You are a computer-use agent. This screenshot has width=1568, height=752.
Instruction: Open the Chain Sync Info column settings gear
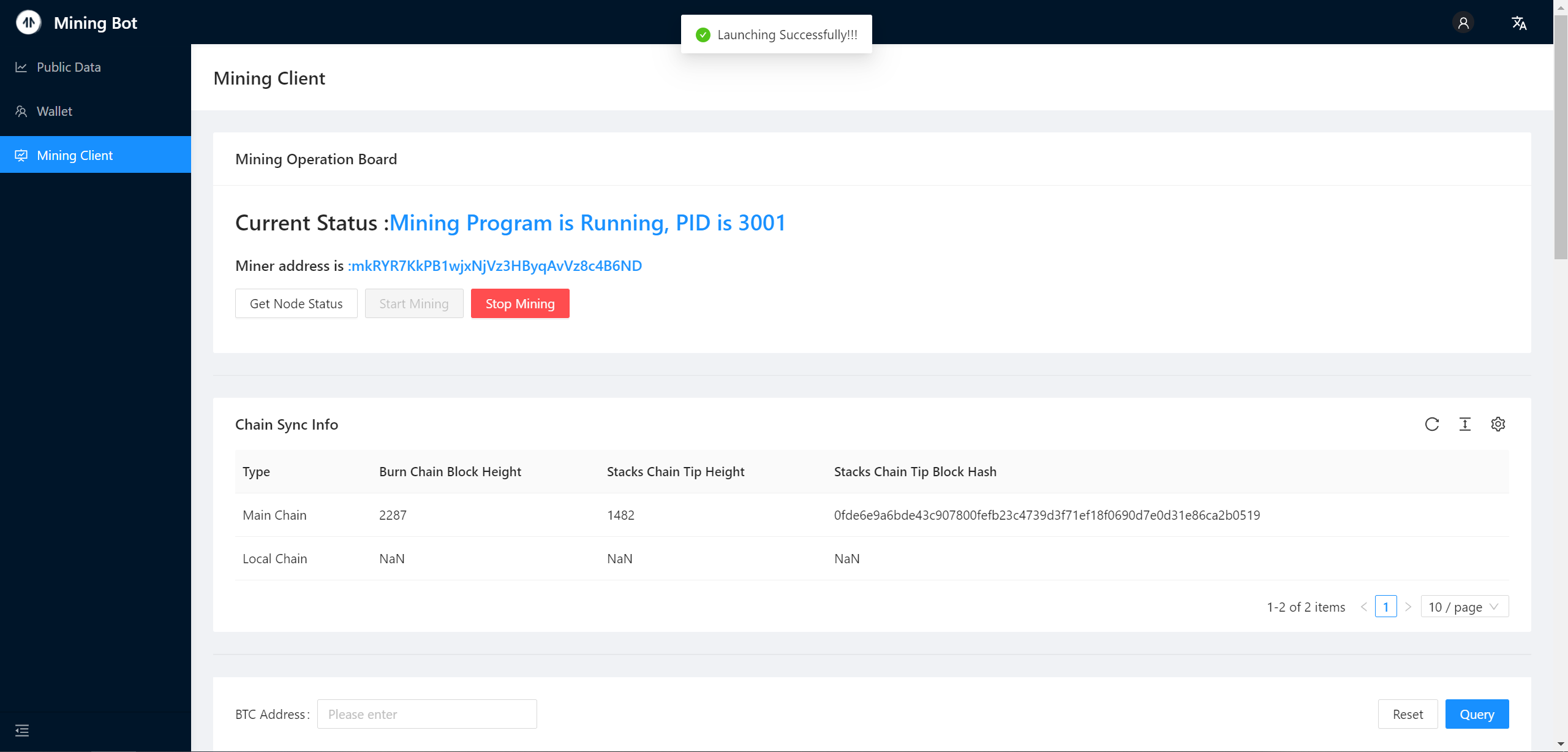(1498, 424)
